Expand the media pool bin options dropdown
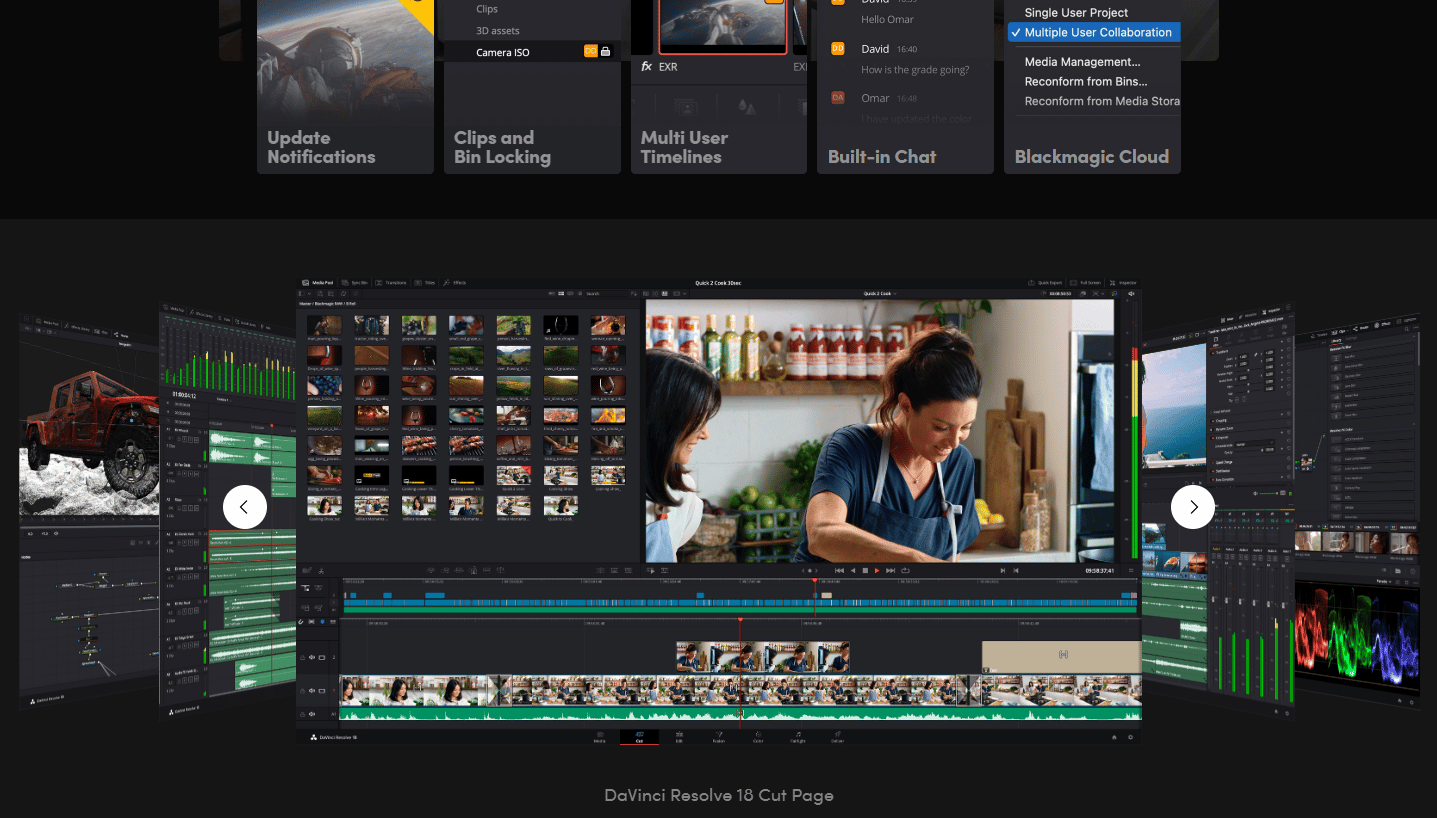The width and height of the screenshot is (1437, 818). tap(307, 294)
